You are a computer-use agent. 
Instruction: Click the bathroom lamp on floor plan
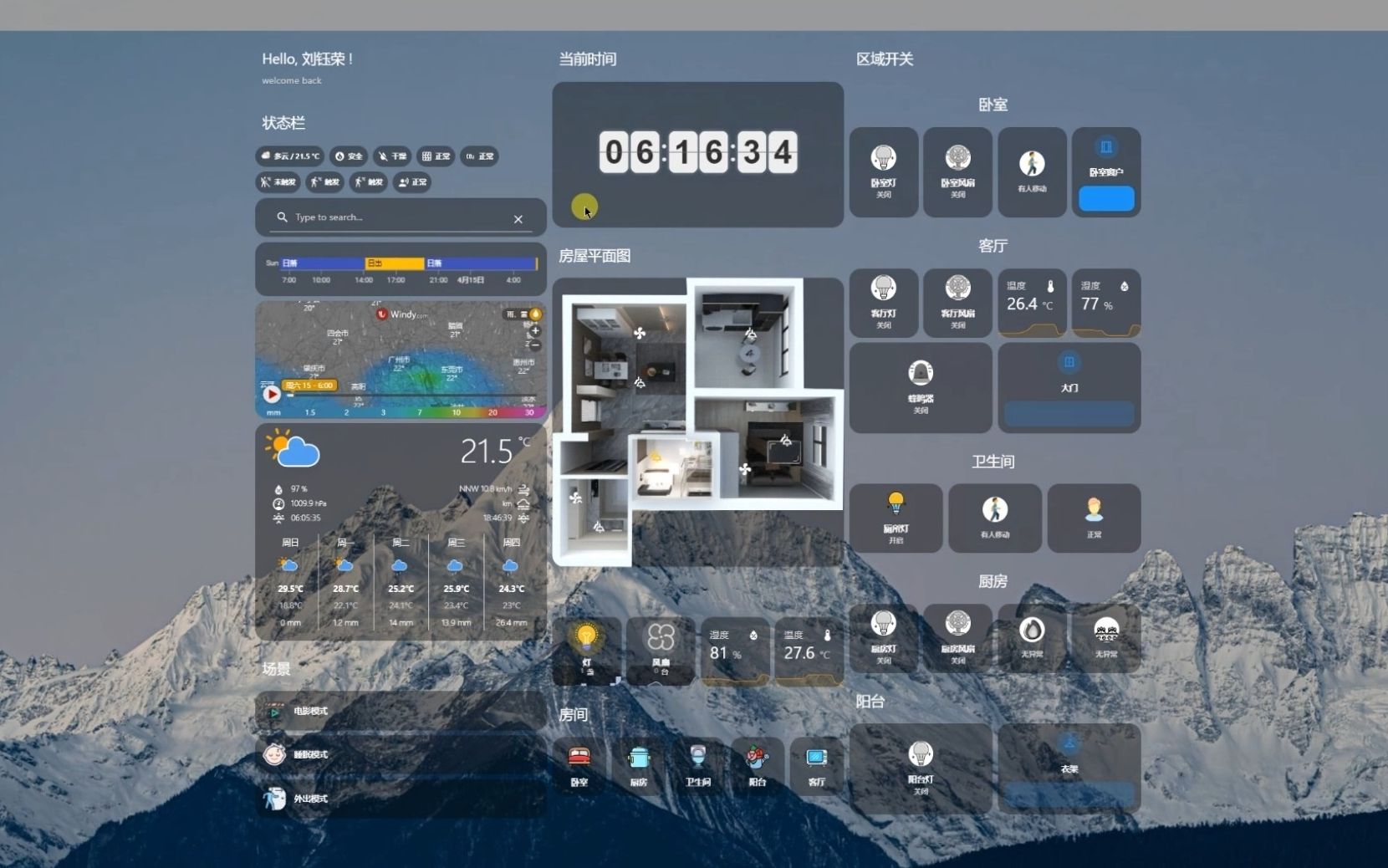click(656, 457)
